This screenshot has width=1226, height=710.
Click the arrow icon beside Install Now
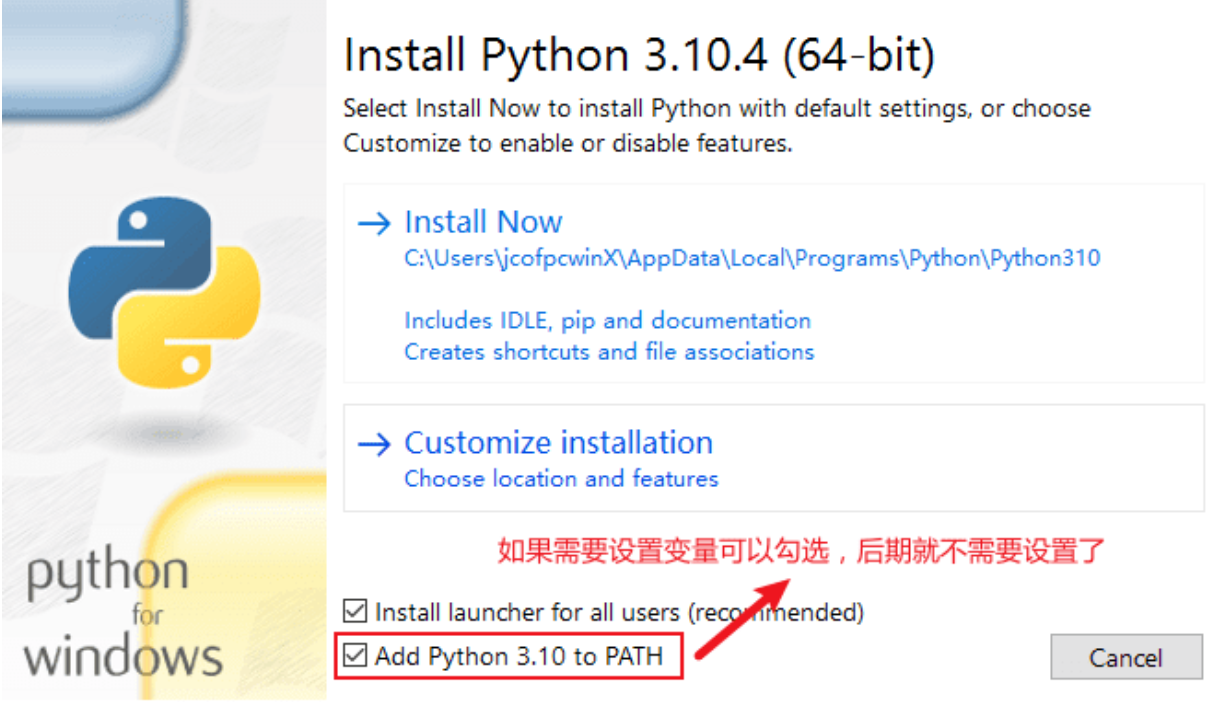[373, 223]
